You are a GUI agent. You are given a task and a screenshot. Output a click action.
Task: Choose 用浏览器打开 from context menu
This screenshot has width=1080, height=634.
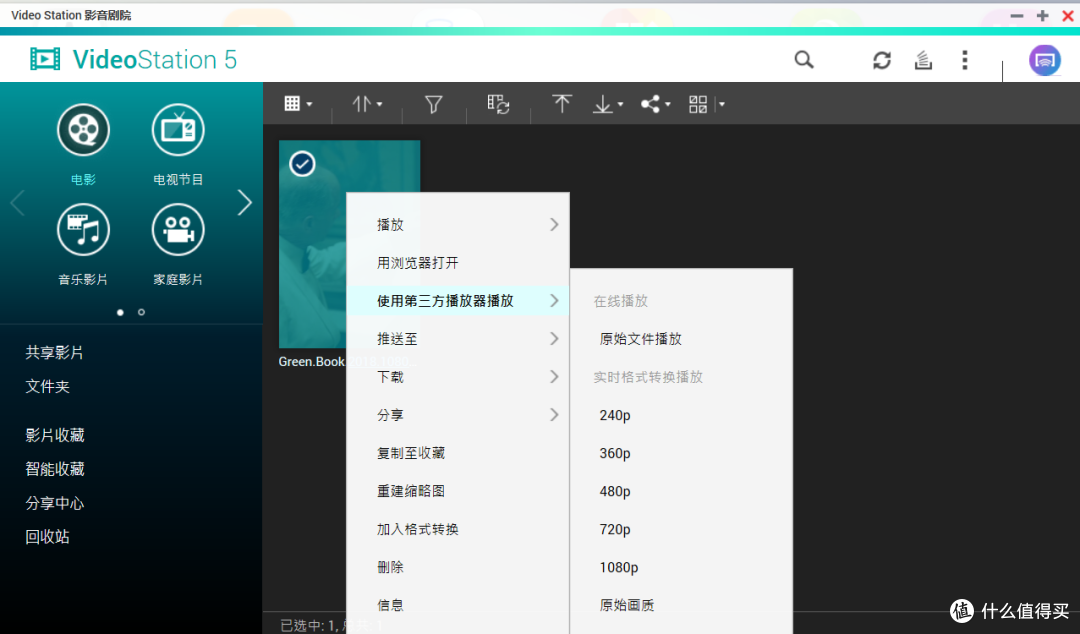[x=458, y=263]
